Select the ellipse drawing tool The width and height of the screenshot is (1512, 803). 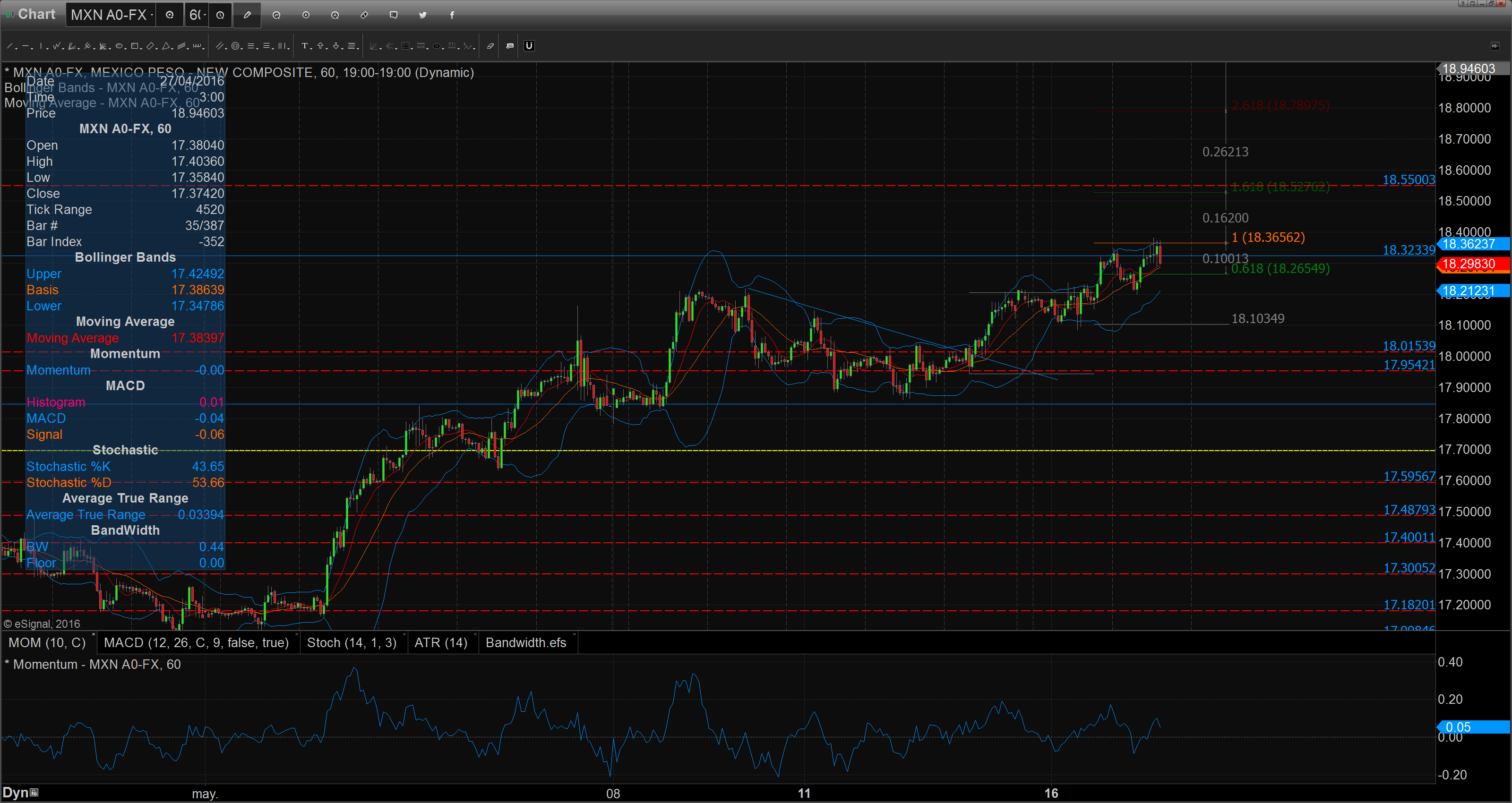119,46
